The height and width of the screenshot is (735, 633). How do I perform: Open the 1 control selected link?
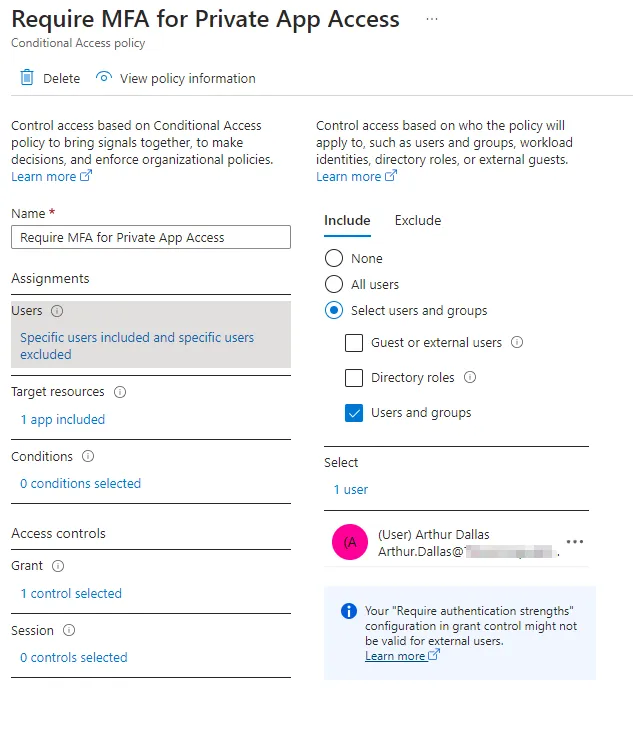point(71,593)
